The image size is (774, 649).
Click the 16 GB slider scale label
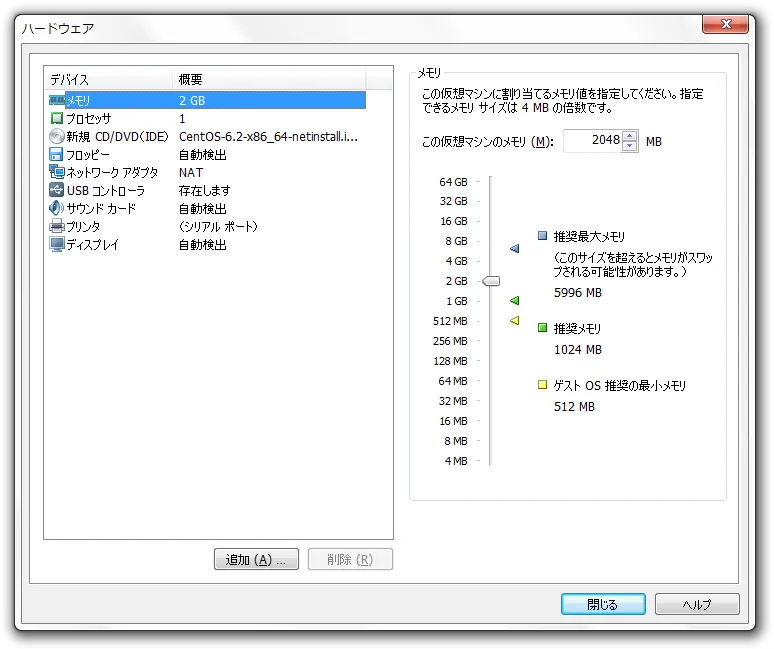point(454,221)
